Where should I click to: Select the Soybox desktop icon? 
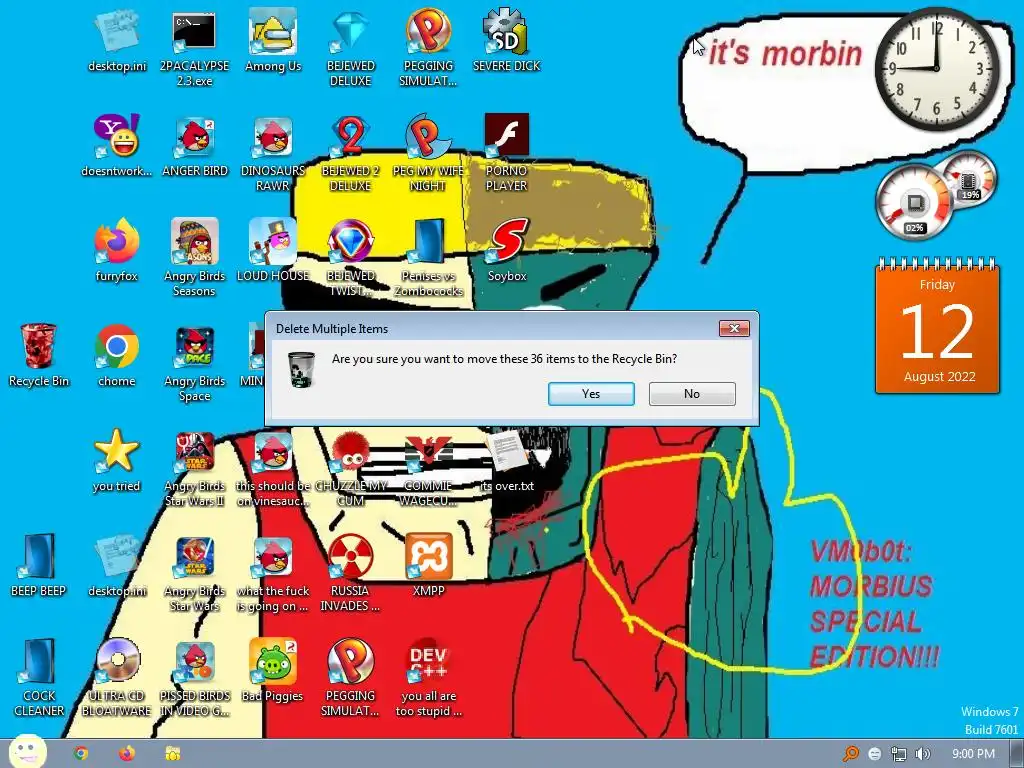point(507,251)
